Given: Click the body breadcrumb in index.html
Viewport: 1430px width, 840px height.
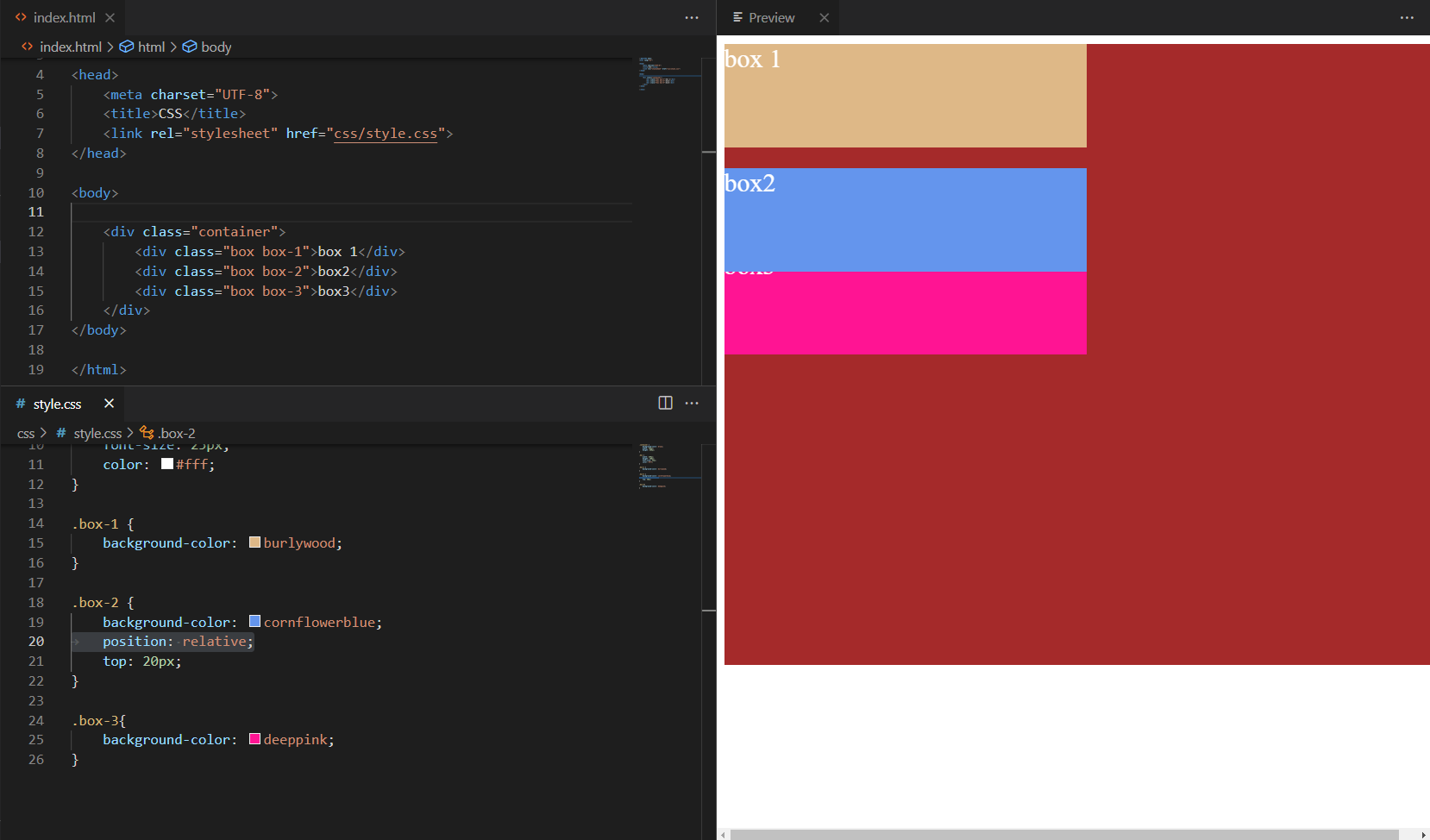Looking at the screenshot, I should (x=216, y=47).
